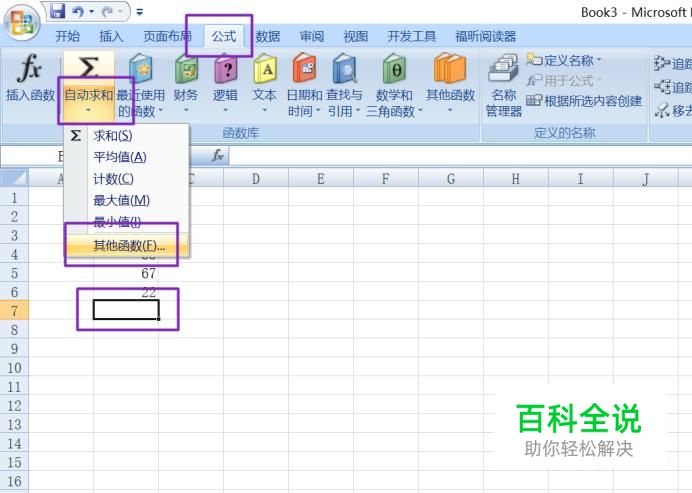Click the 插入函数 fx icon
This screenshot has height=493, width=692.
30,68
